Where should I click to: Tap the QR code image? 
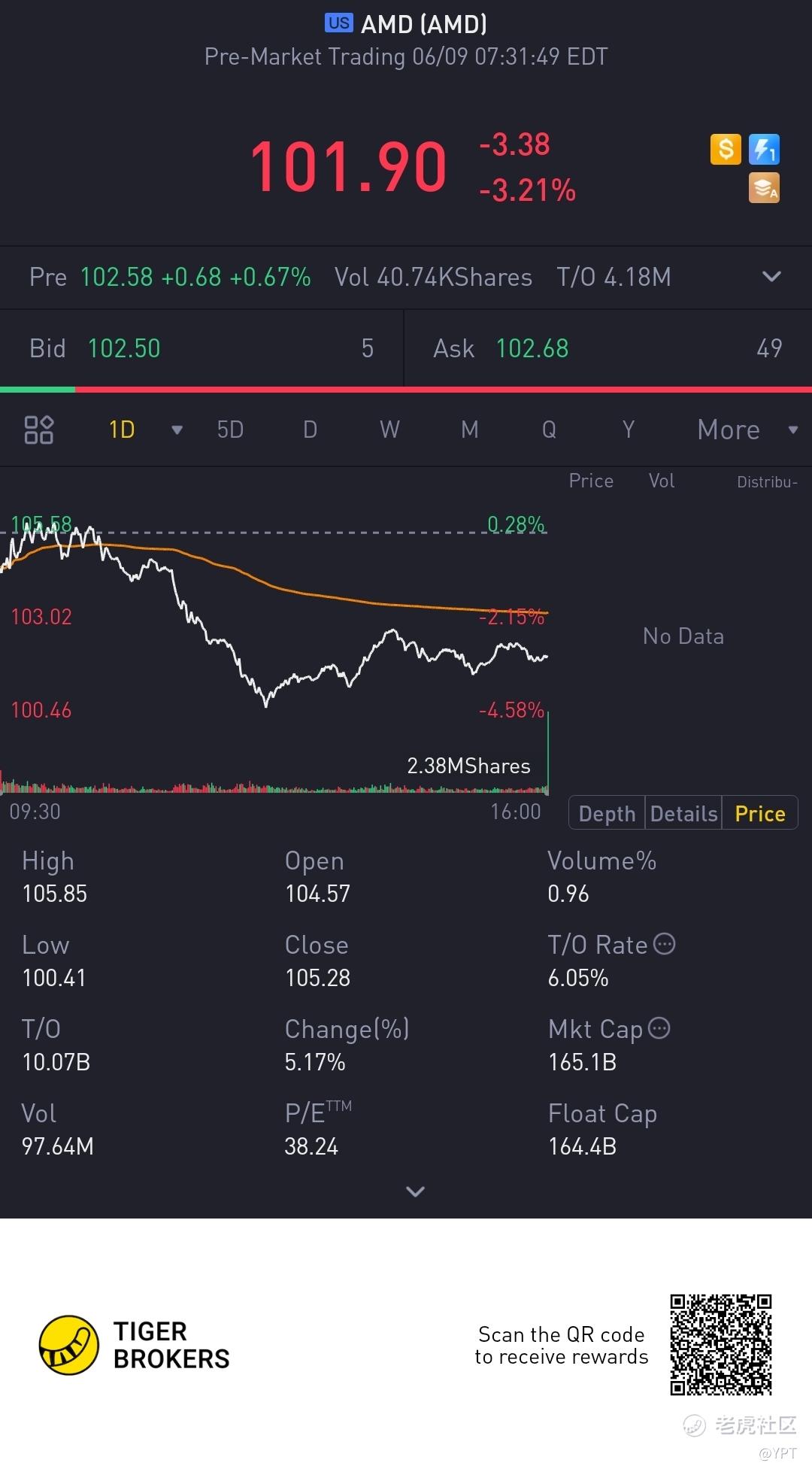(x=721, y=1345)
